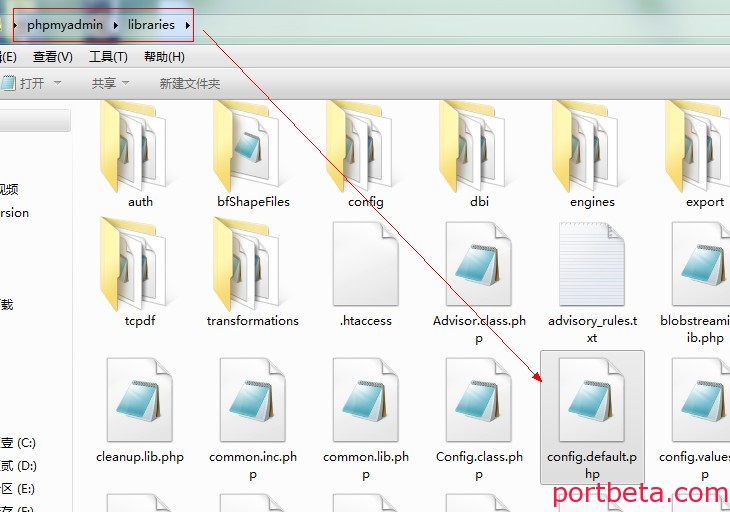Viewport: 730px width, 512px height.
Task: Select the advisory_rules.txt file icon
Action: [x=592, y=264]
